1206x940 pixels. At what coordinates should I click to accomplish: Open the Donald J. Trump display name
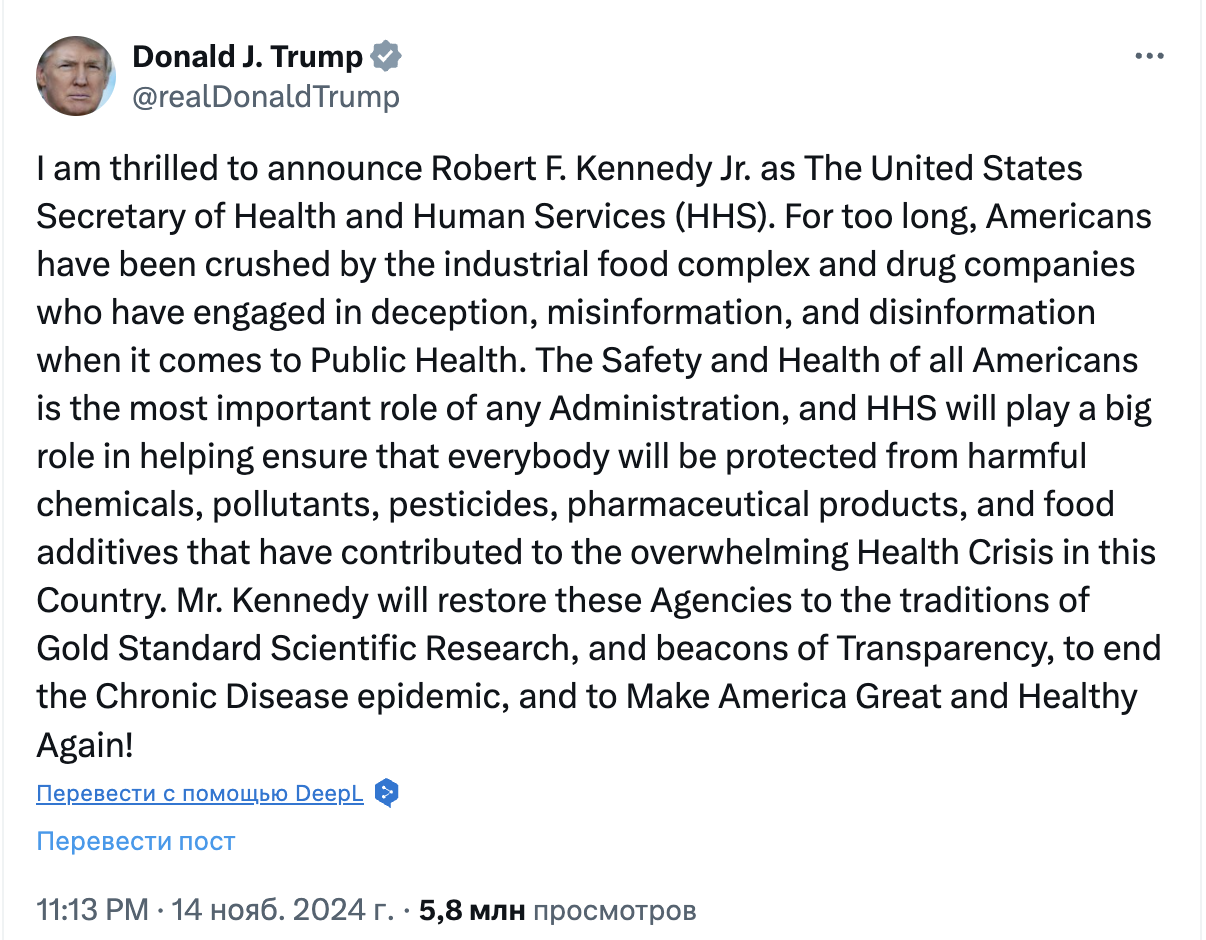pyautogui.click(x=247, y=57)
